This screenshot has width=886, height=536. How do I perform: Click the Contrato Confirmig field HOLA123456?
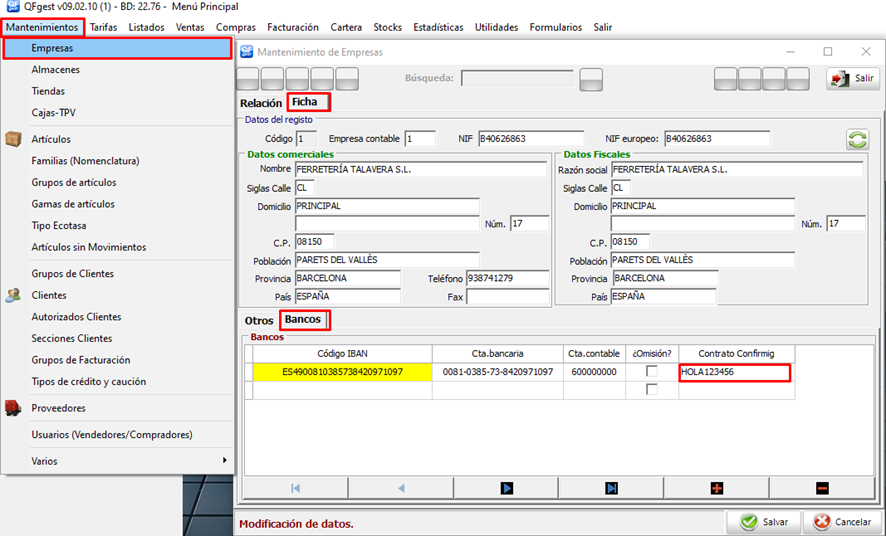[x=735, y=372]
